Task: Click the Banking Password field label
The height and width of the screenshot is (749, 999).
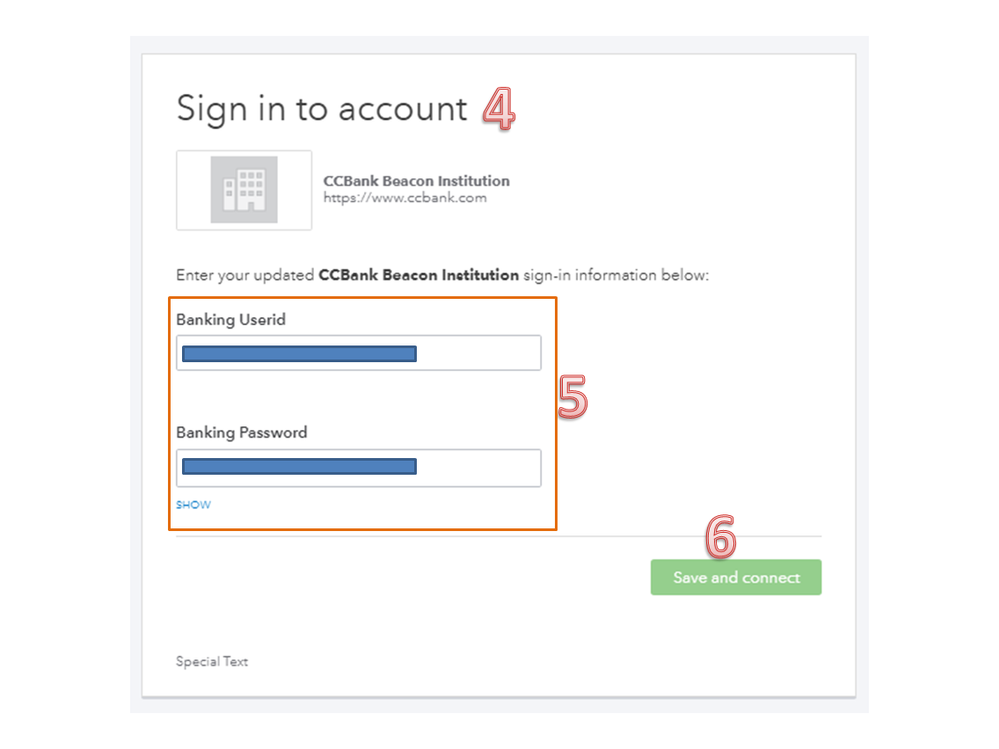Action: [241, 432]
